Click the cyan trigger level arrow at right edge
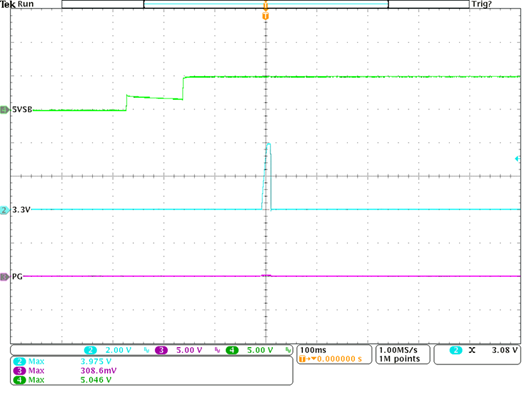 517,159
